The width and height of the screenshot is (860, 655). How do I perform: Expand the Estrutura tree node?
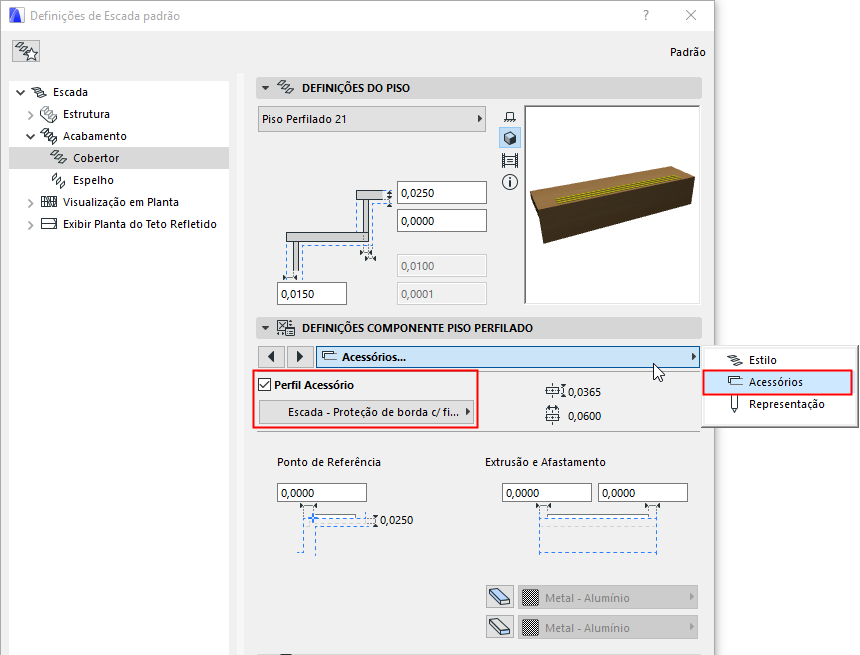[31, 115]
